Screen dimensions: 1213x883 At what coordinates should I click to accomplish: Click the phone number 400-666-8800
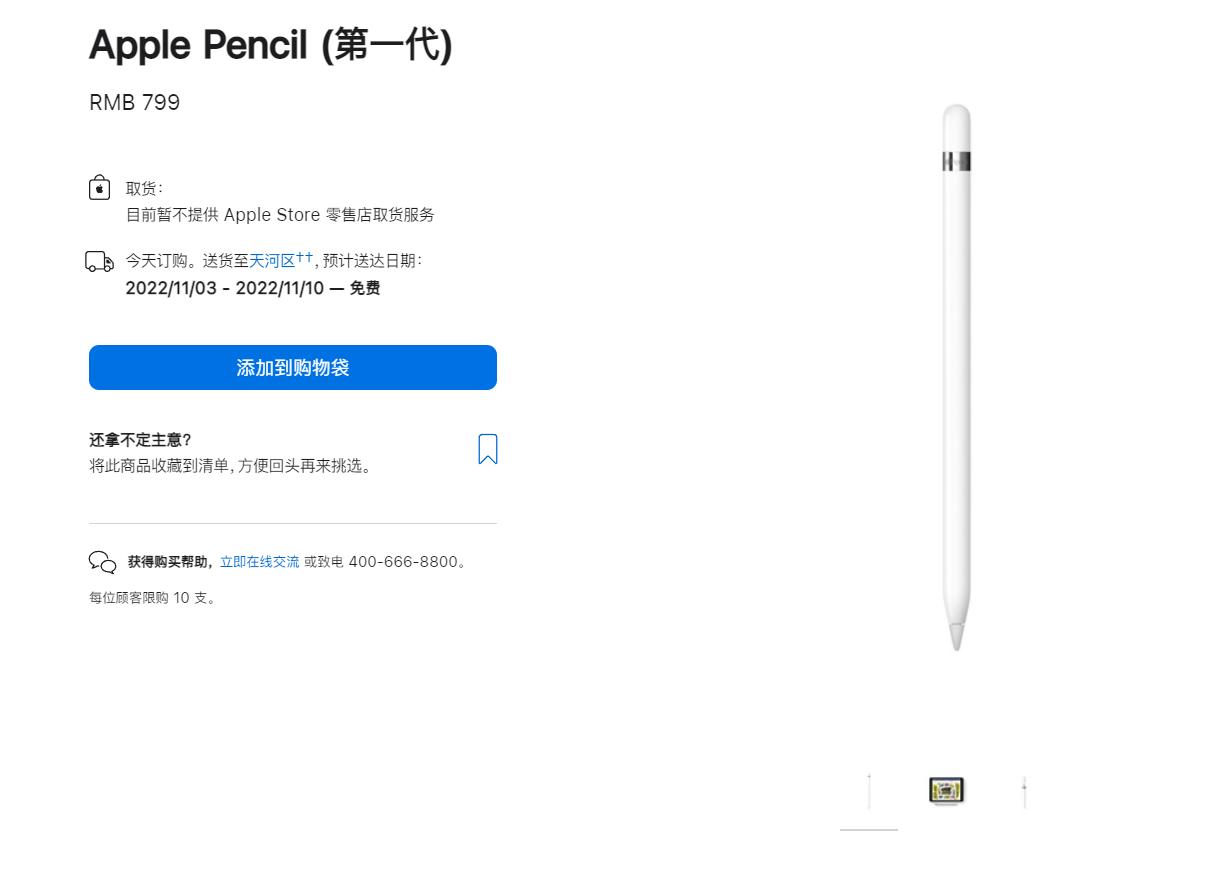point(402,562)
